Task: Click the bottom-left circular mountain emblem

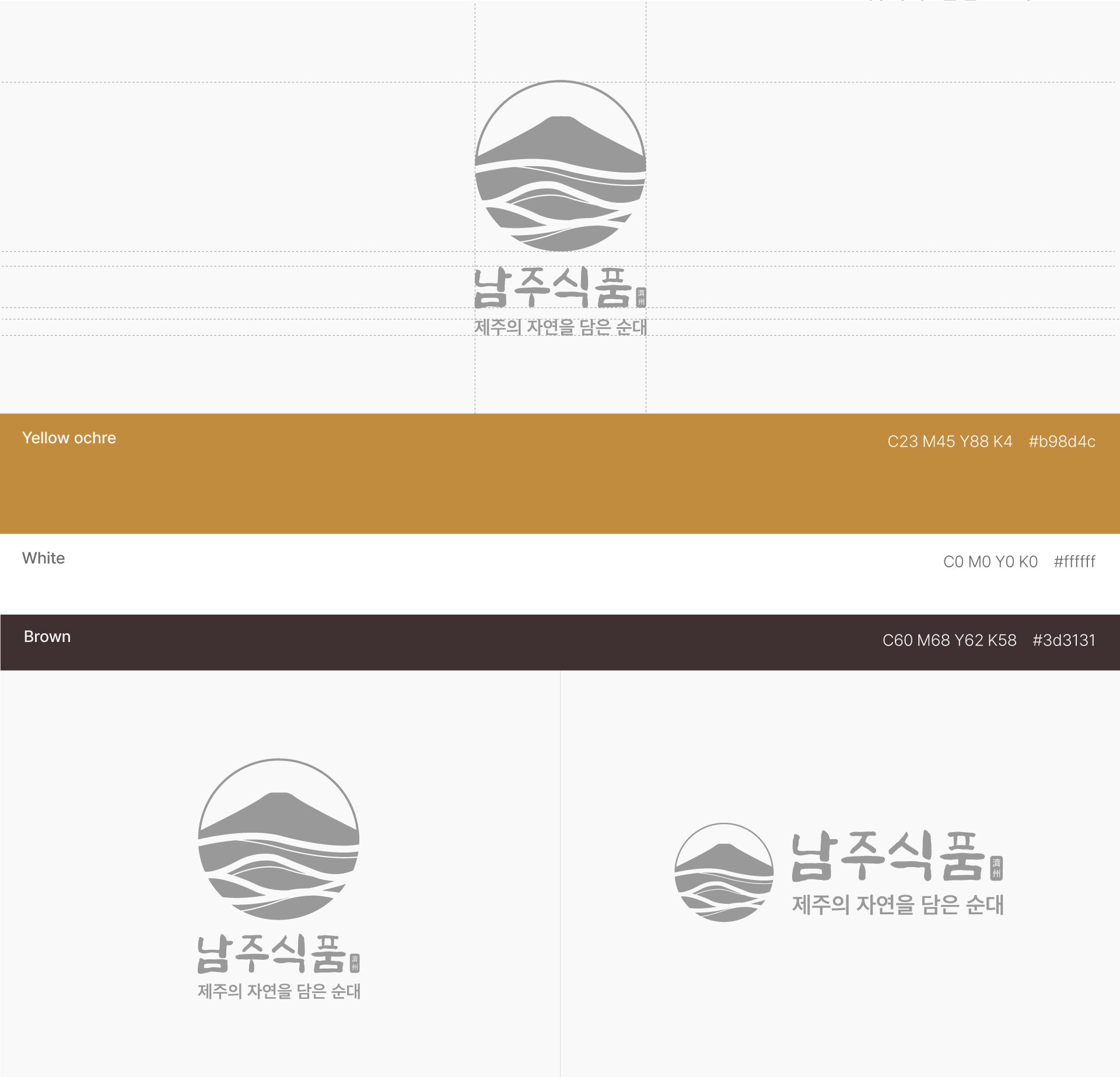Action: [x=279, y=839]
